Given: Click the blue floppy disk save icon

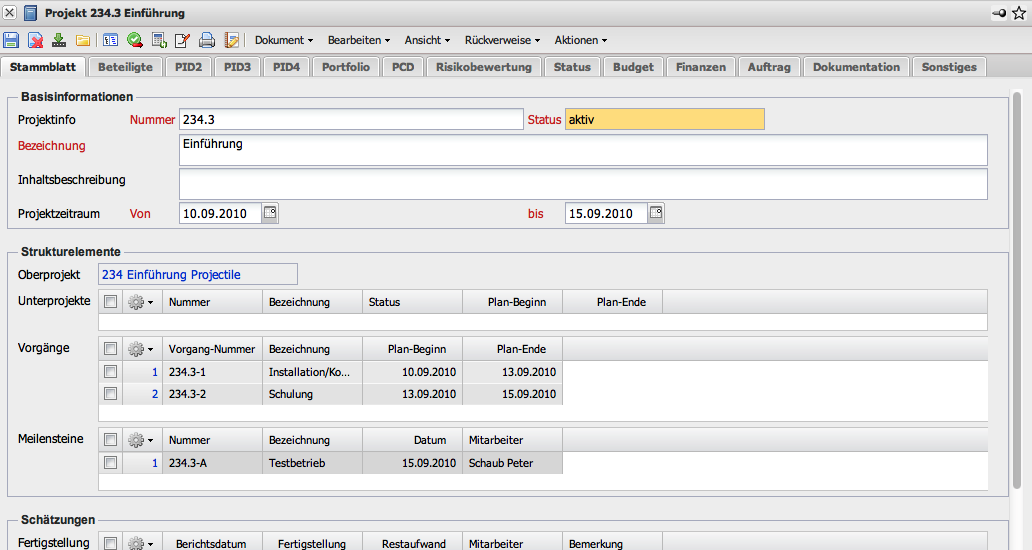Looking at the screenshot, I should pos(11,40).
